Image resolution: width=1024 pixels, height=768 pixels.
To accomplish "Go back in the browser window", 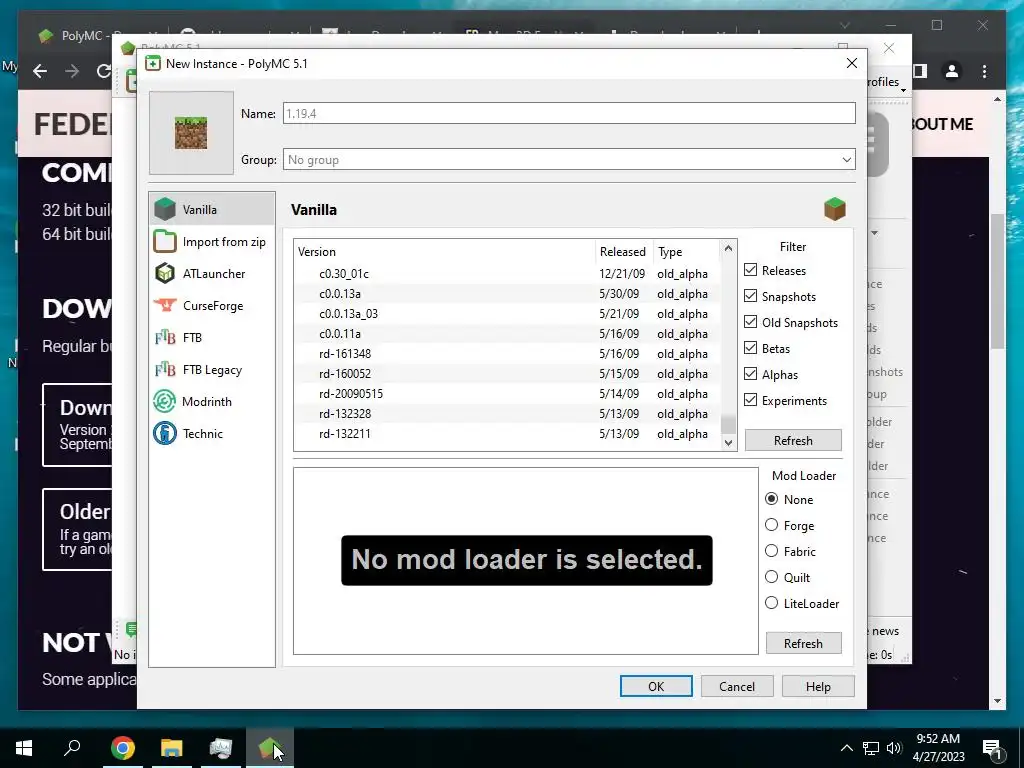I will pyautogui.click(x=40, y=71).
